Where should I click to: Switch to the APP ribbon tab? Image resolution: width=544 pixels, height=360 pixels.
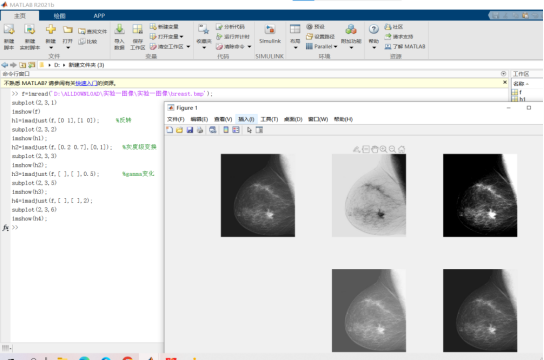pos(99,16)
